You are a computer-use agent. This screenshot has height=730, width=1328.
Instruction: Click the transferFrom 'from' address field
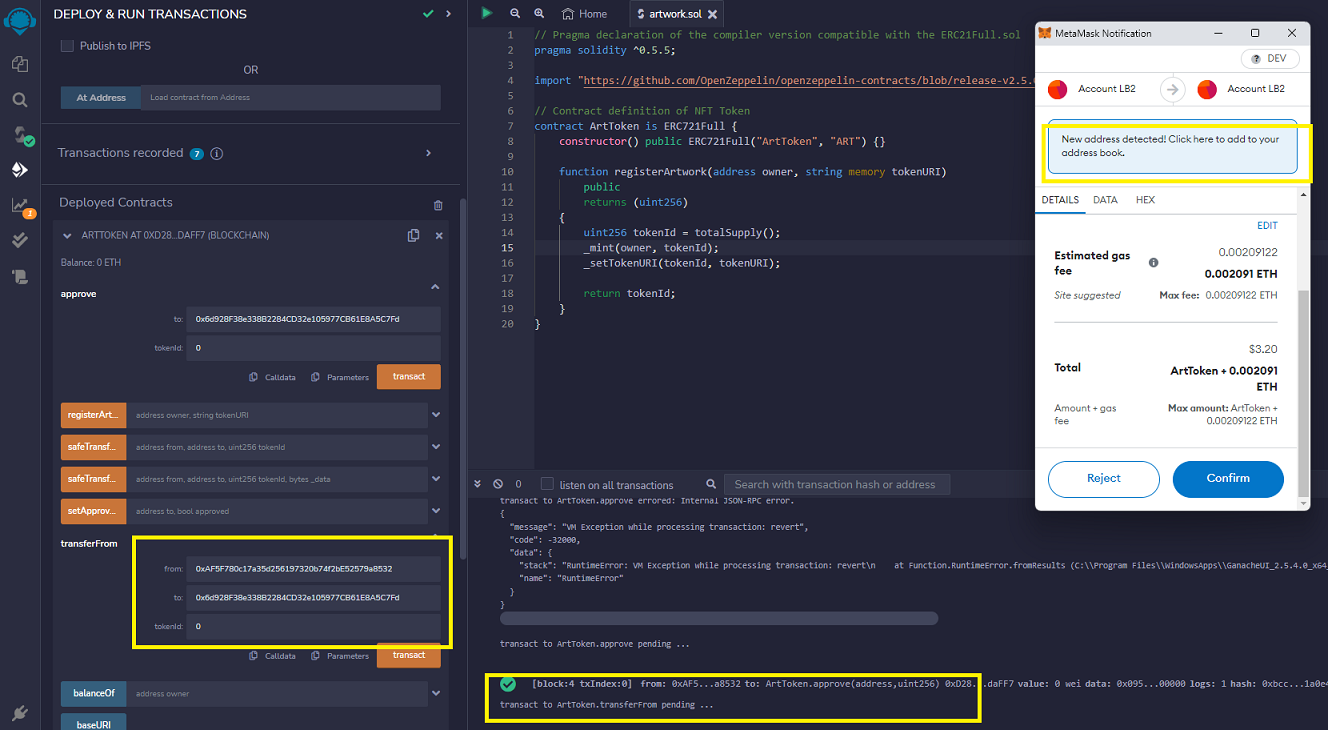314,569
